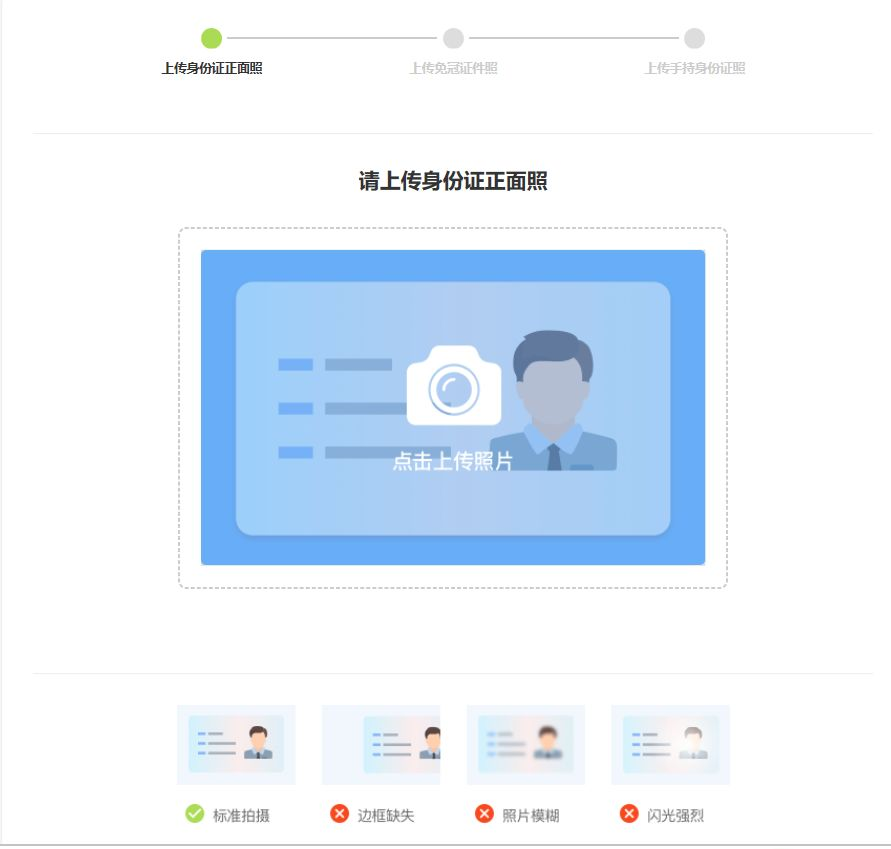Select the green first step circle

[211, 38]
